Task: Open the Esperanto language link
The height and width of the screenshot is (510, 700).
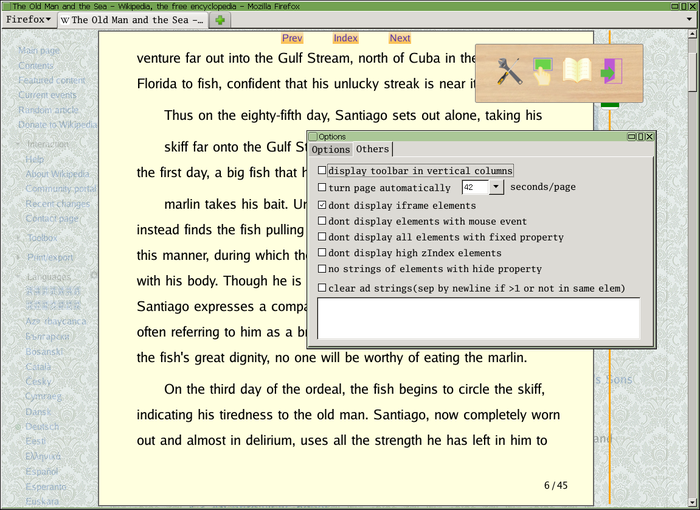Action: point(46,487)
